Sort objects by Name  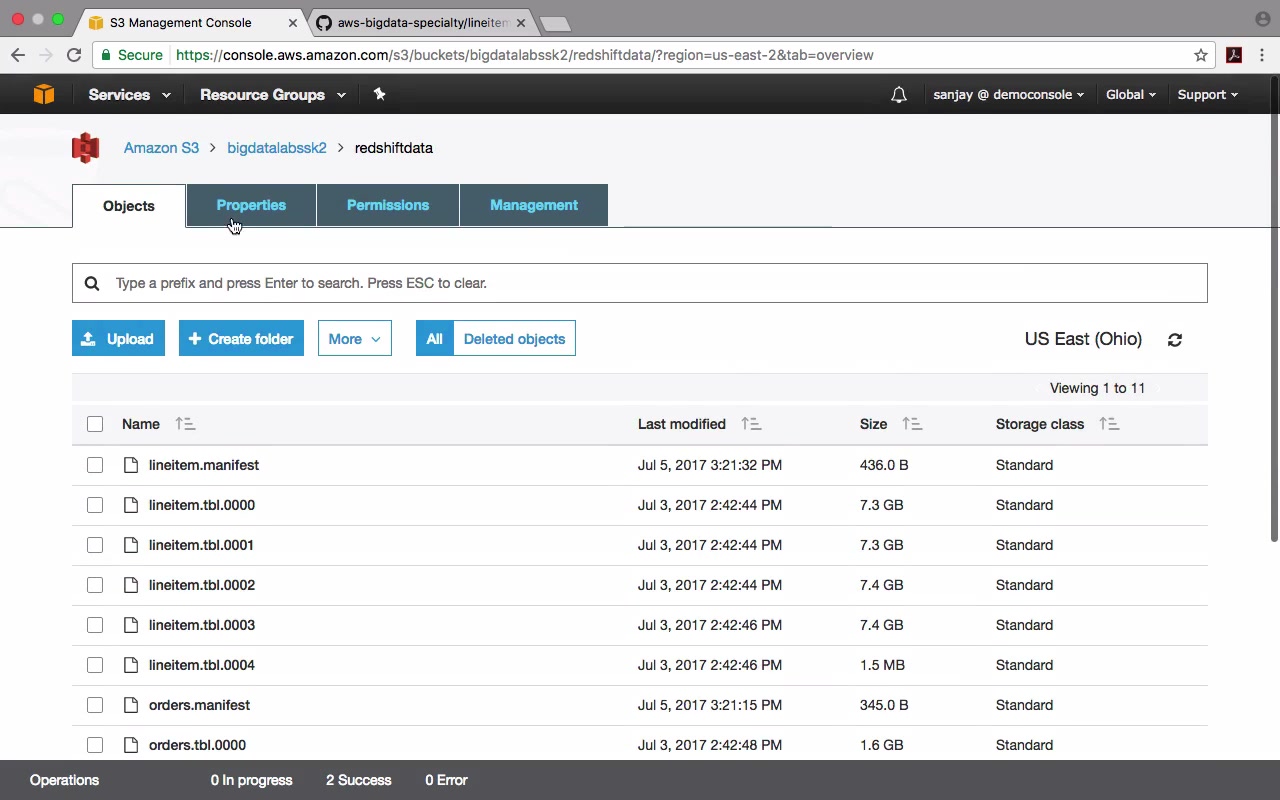(x=185, y=424)
